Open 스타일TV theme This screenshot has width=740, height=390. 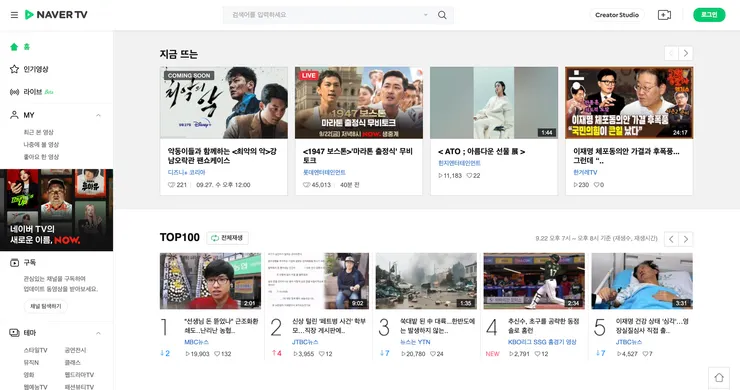[x=36, y=350]
